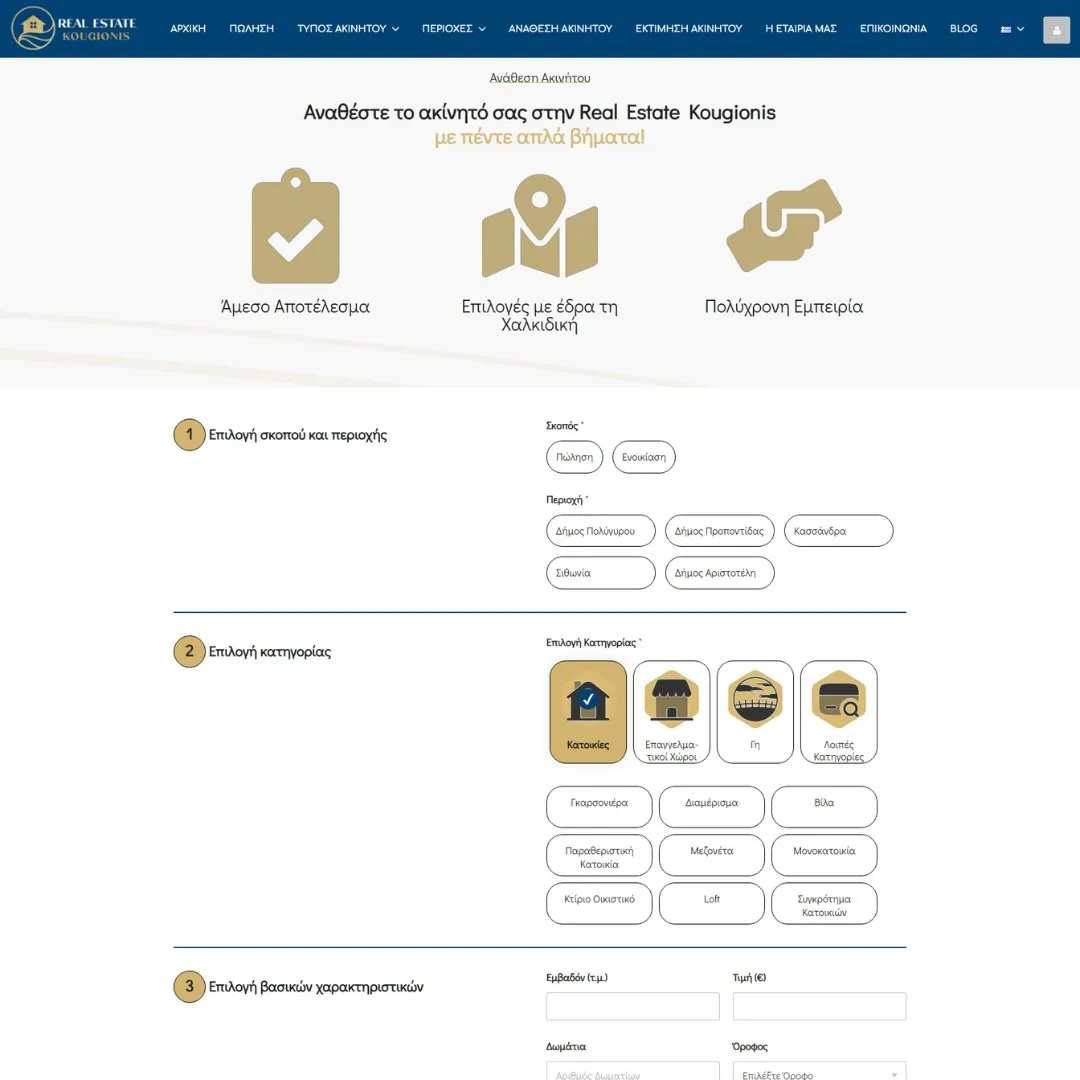Click the step 3 heading Επιλογή βασικών χαρακτηριστικών

pyautogui.click(x=316, y=987)
